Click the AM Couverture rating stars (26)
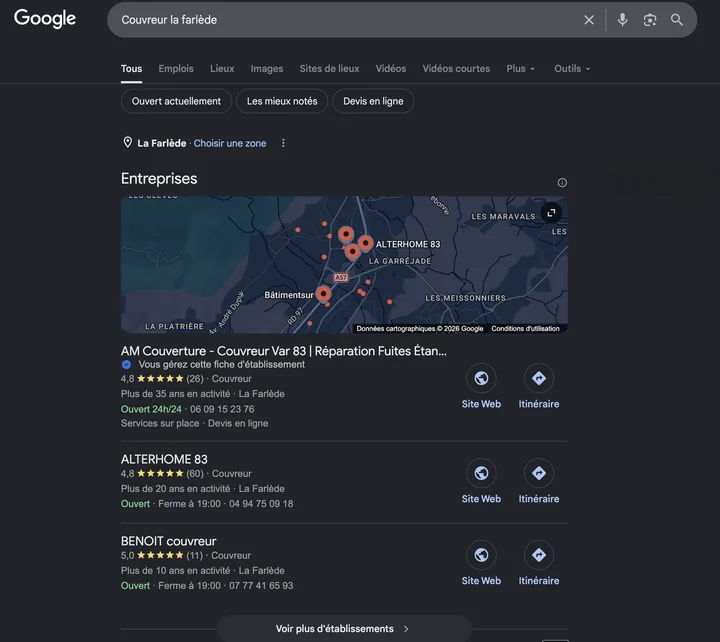720x642 pixels. (160, 379)
